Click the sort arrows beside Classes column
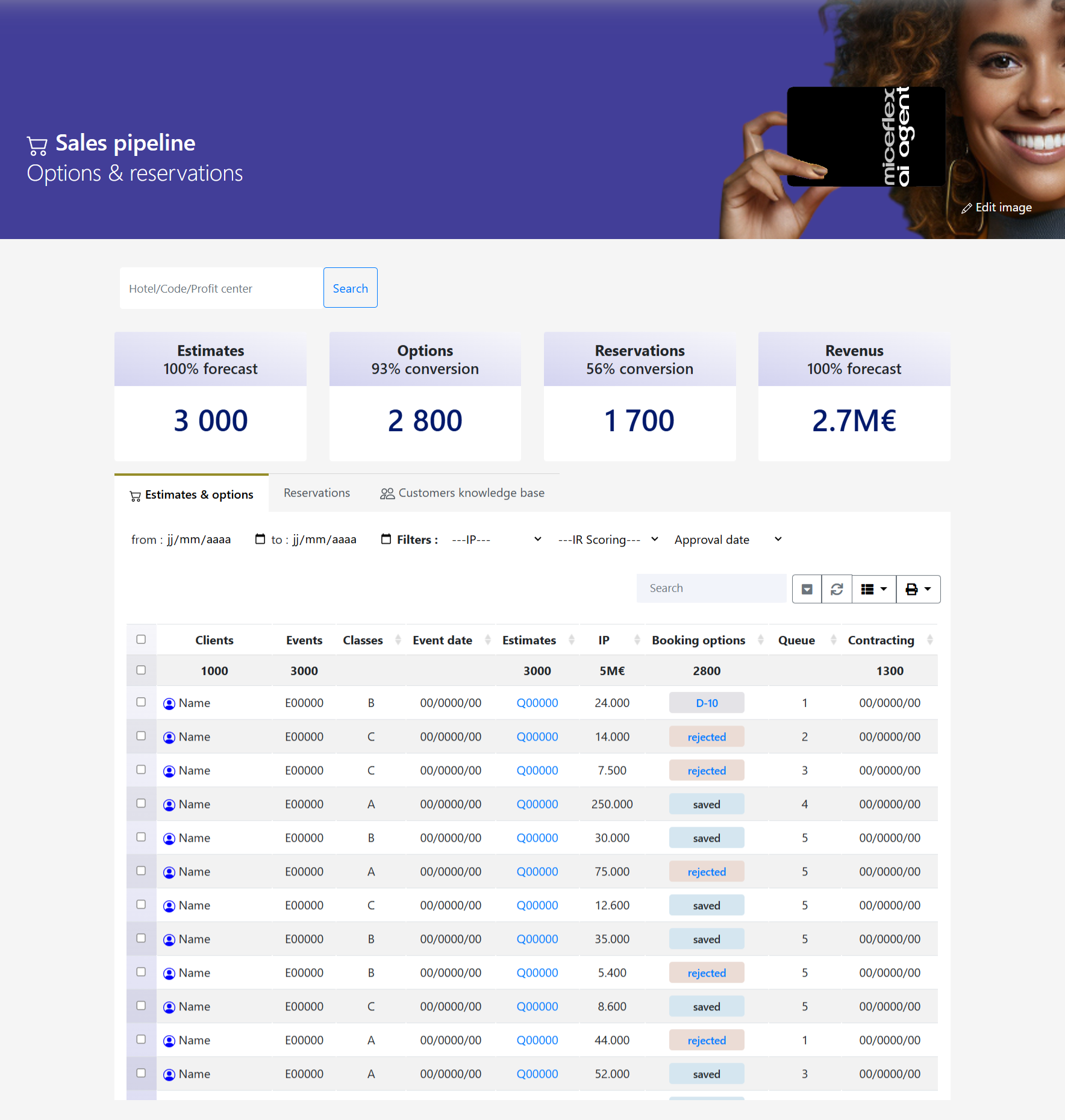 click(398, 639)
